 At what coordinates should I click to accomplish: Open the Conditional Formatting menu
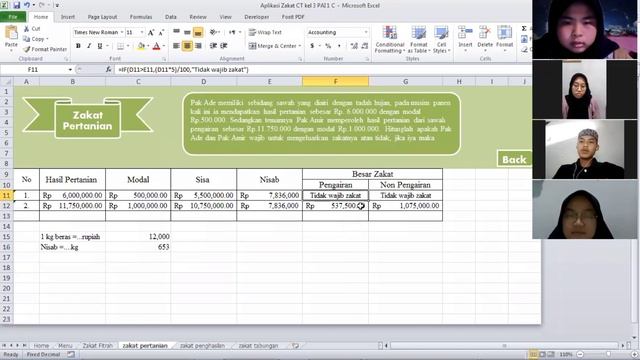pyautogui.click(x=390, y=39)
